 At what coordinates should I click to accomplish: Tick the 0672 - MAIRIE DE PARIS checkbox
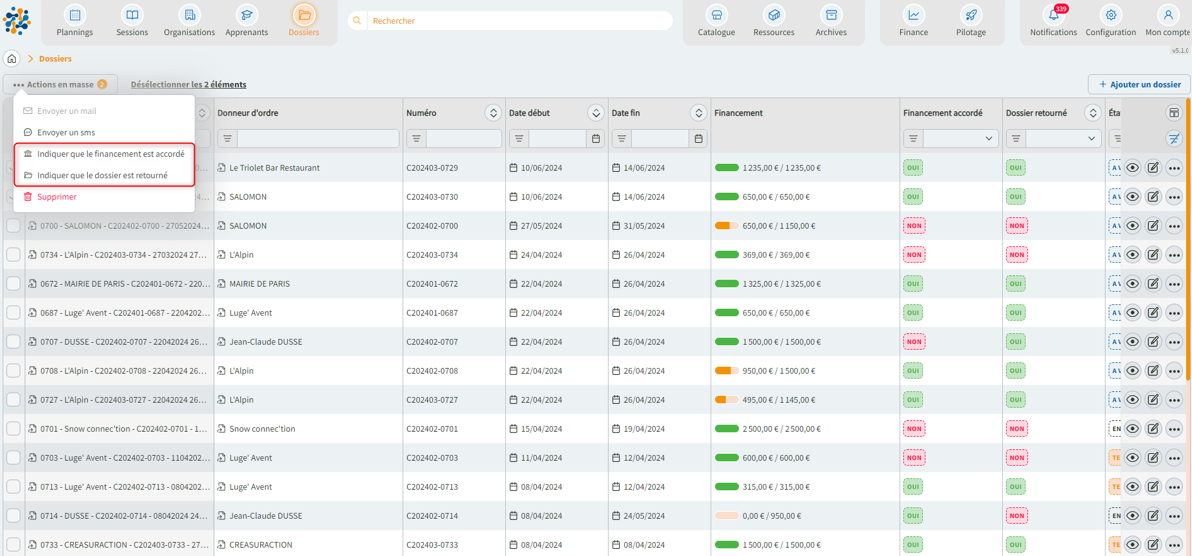(14, 284)
